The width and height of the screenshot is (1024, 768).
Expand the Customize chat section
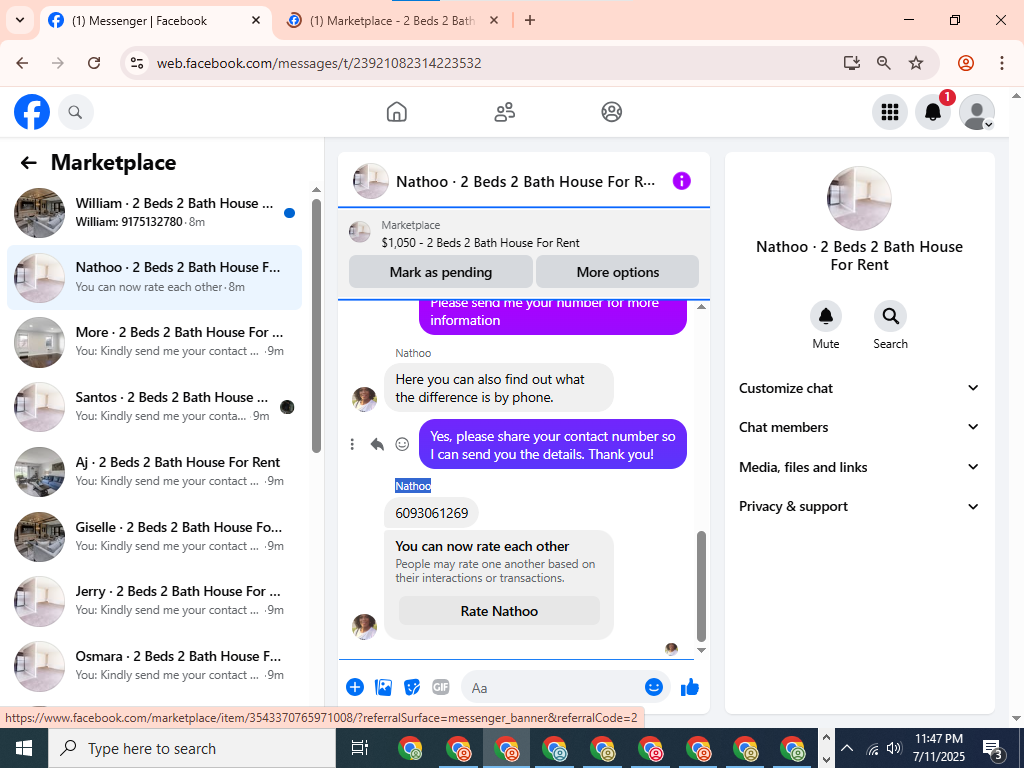(859, 388)
